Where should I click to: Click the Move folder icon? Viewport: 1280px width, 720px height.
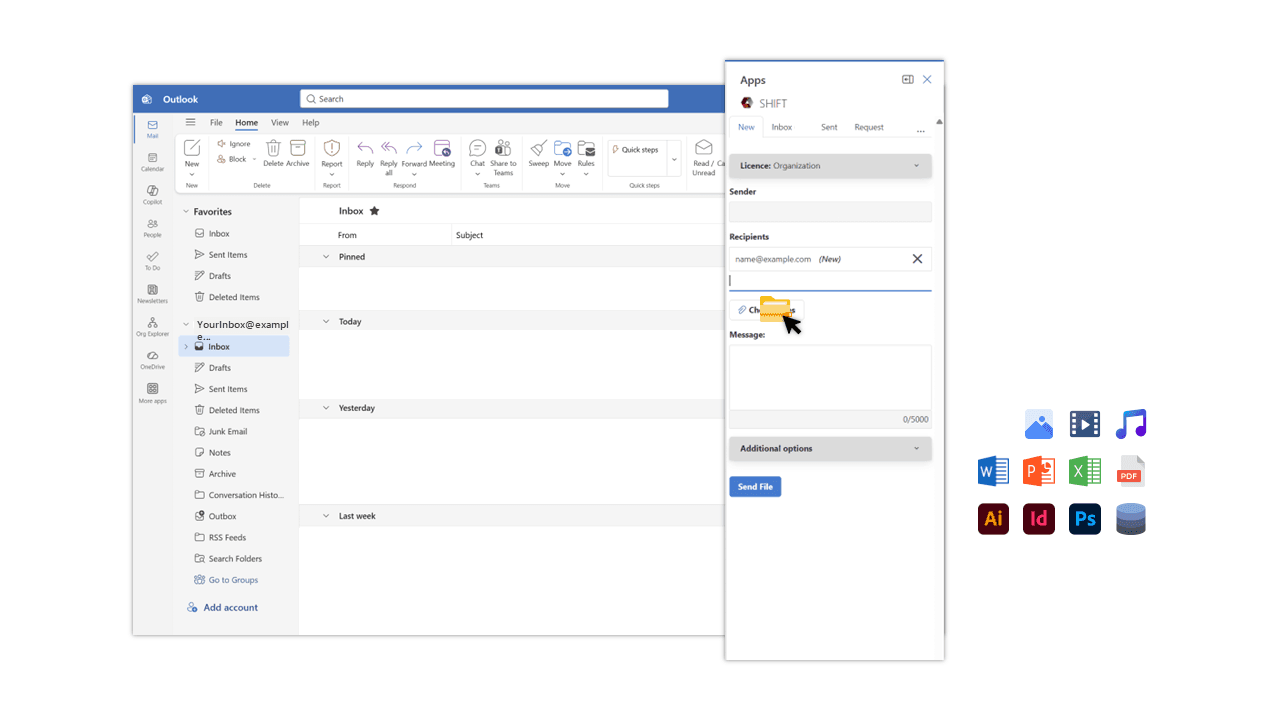(x=563, y=148)
